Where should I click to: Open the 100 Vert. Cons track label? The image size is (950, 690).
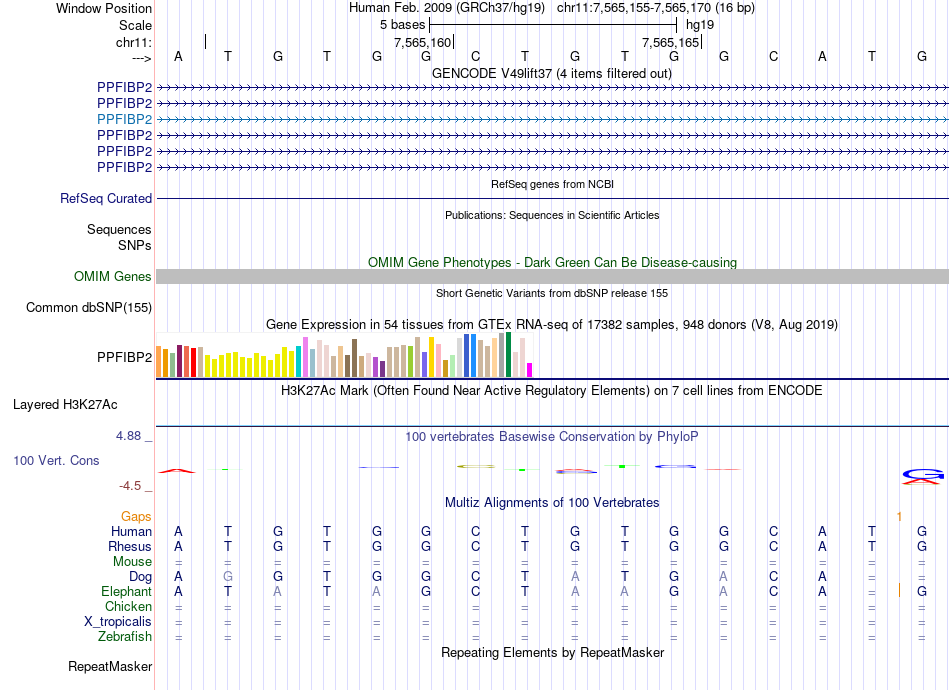tap(56, 460)
